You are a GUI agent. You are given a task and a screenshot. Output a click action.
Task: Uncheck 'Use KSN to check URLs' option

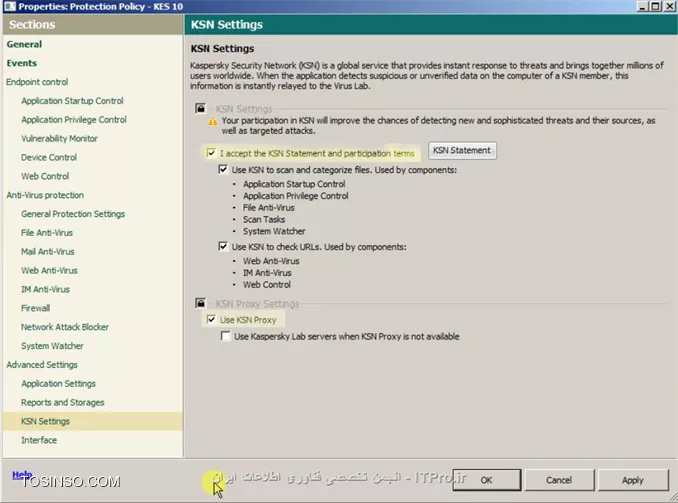[x=223, y=247]
